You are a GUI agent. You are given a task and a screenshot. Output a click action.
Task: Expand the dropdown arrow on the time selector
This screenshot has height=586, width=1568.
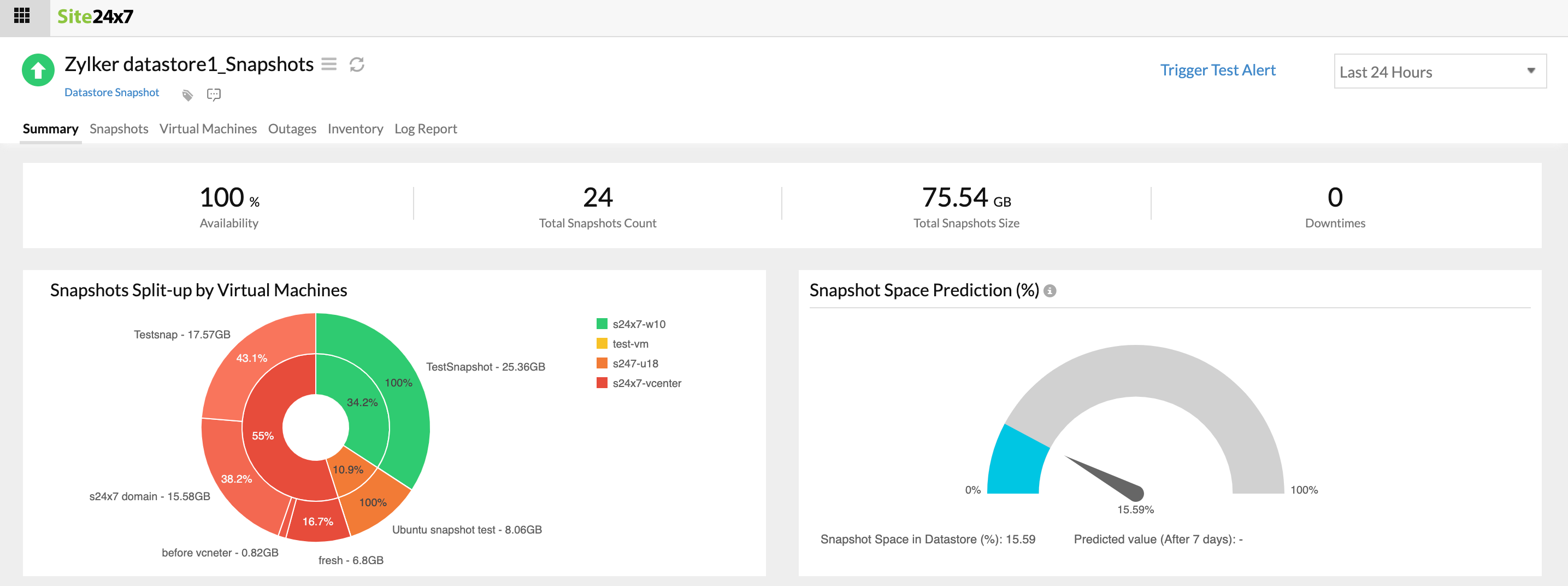pos(1532,71)
